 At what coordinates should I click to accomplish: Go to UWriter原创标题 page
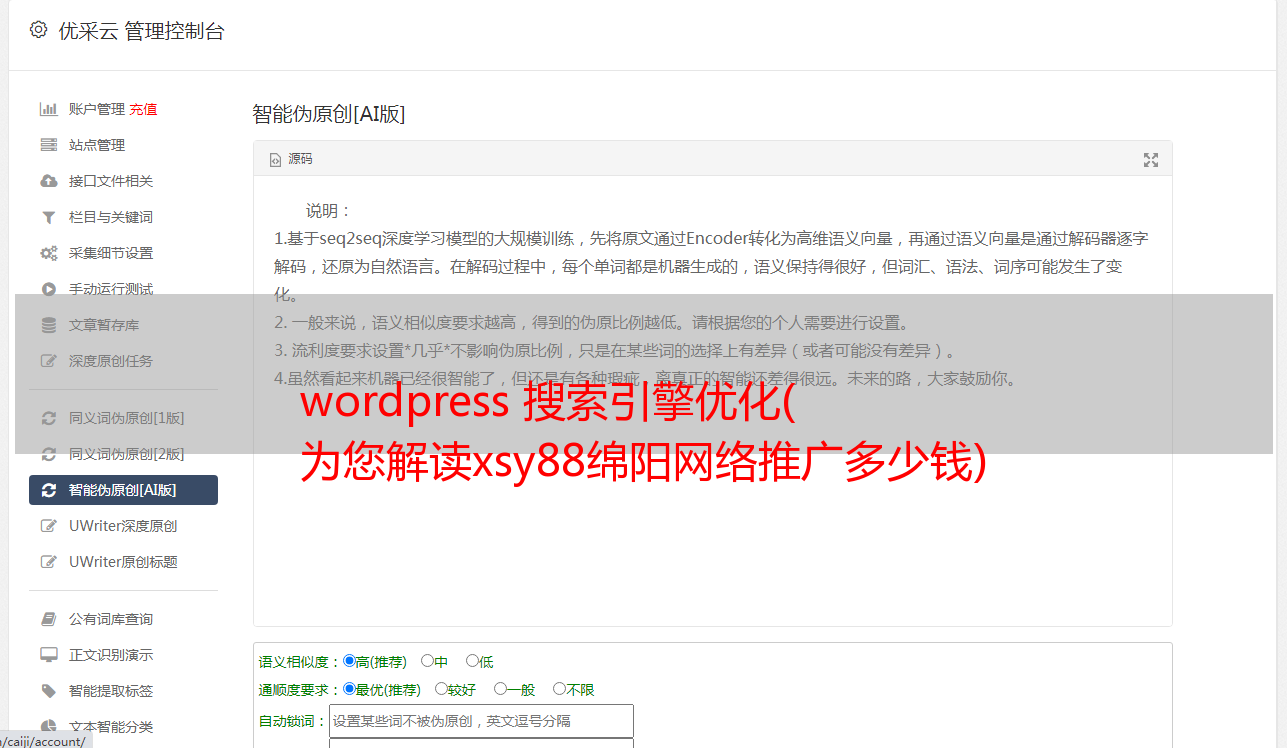(x=123, y=562)
